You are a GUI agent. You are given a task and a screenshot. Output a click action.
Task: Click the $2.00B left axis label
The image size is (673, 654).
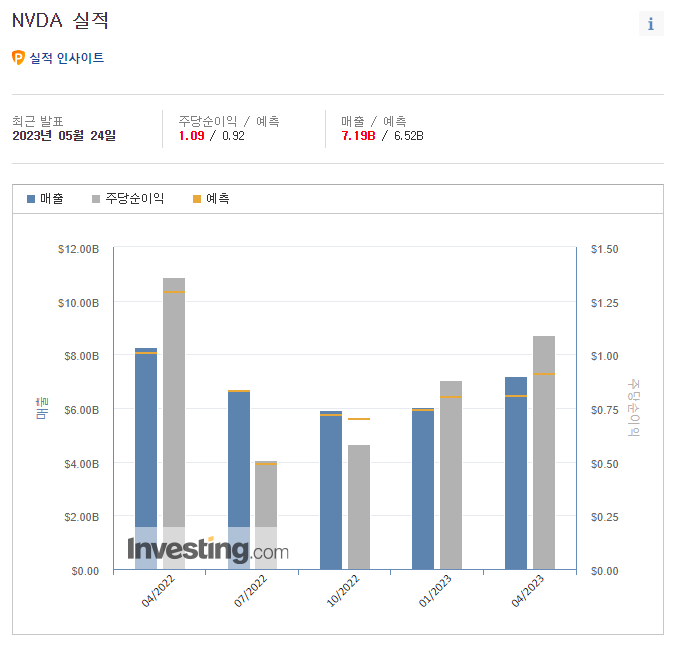(82, 517)
